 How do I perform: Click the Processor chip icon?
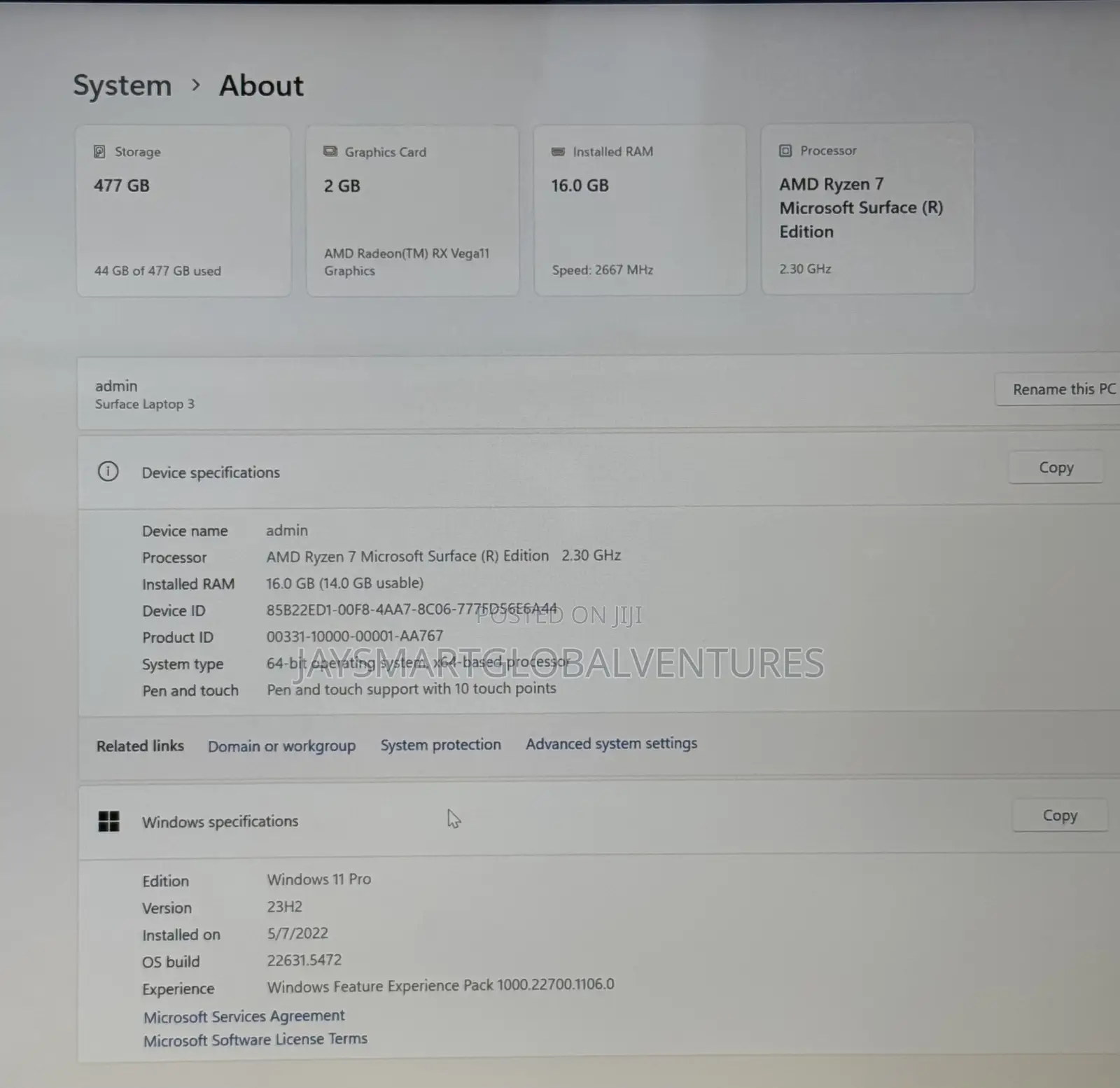pyautogui.click(x=785, y=151)
